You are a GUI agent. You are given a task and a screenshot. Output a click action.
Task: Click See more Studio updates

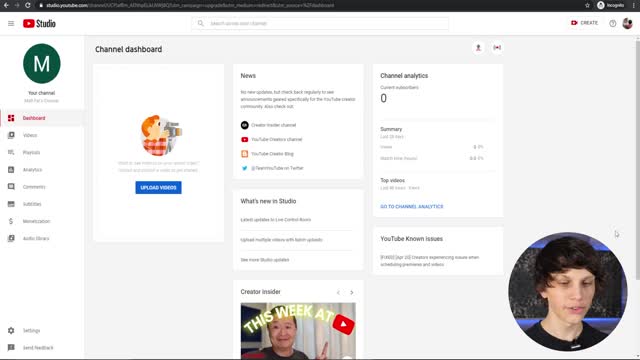click(264, 260)
